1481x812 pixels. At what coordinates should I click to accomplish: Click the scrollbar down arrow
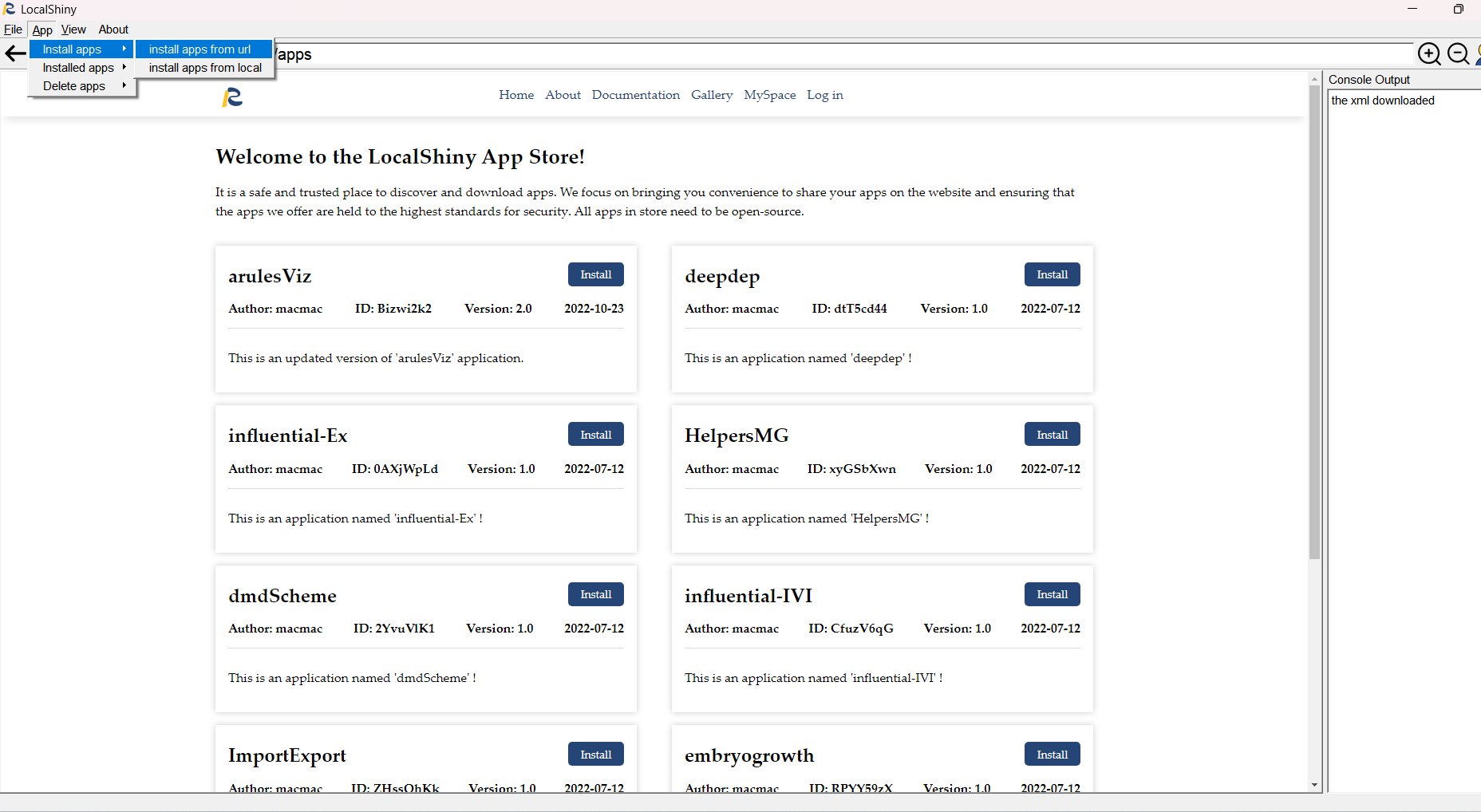coord(1314,786)
